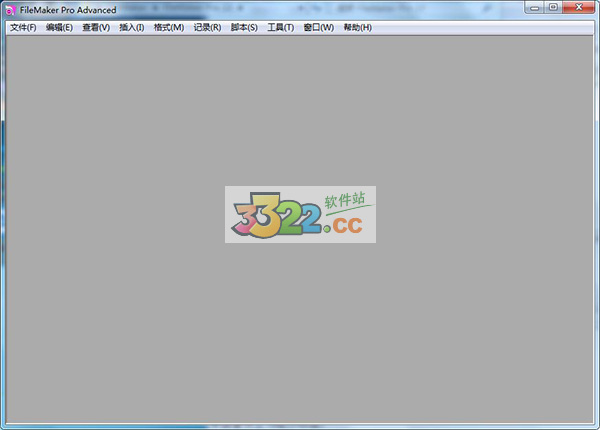Open the 窗口(W) menu

coord(318,28)
